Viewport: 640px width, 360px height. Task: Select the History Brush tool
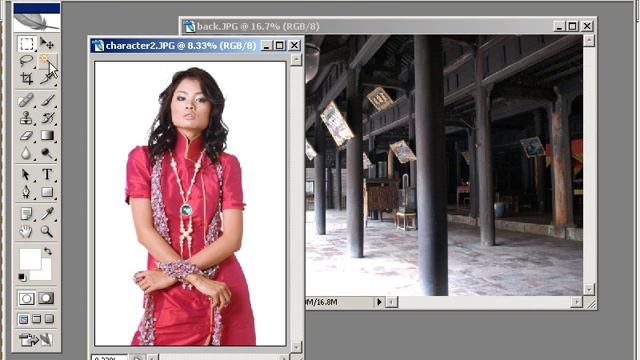(x=47, y=118)
